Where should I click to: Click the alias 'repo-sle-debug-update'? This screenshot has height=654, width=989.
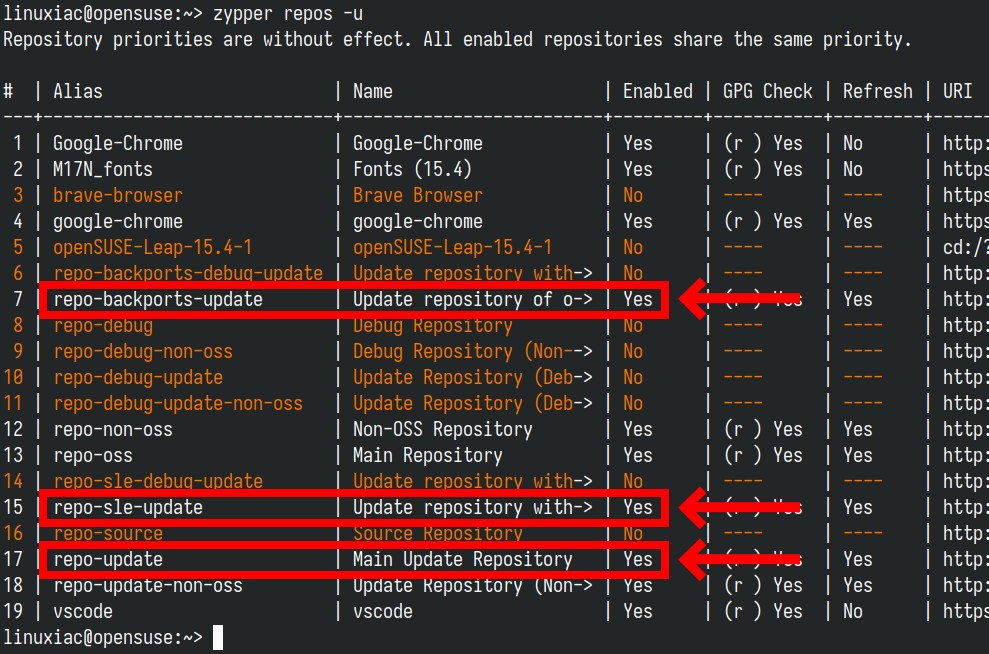coord(158,481)
